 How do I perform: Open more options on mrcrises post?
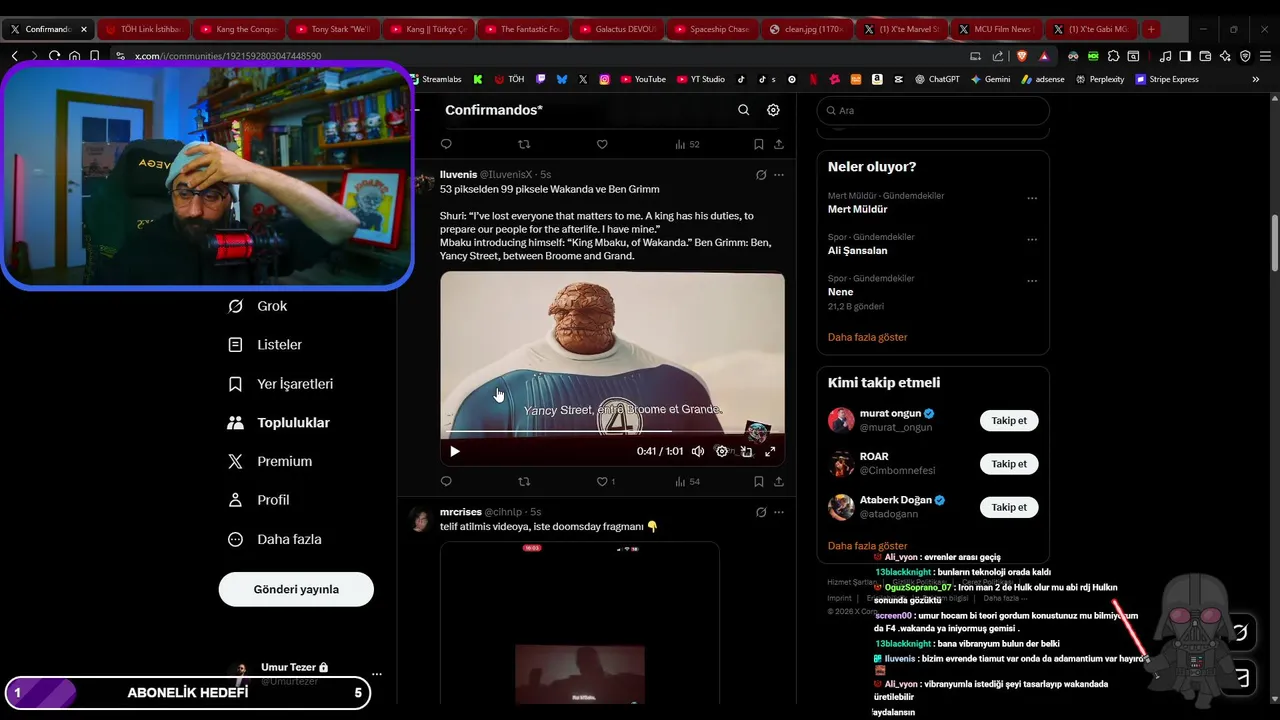(x=779, y=512)
